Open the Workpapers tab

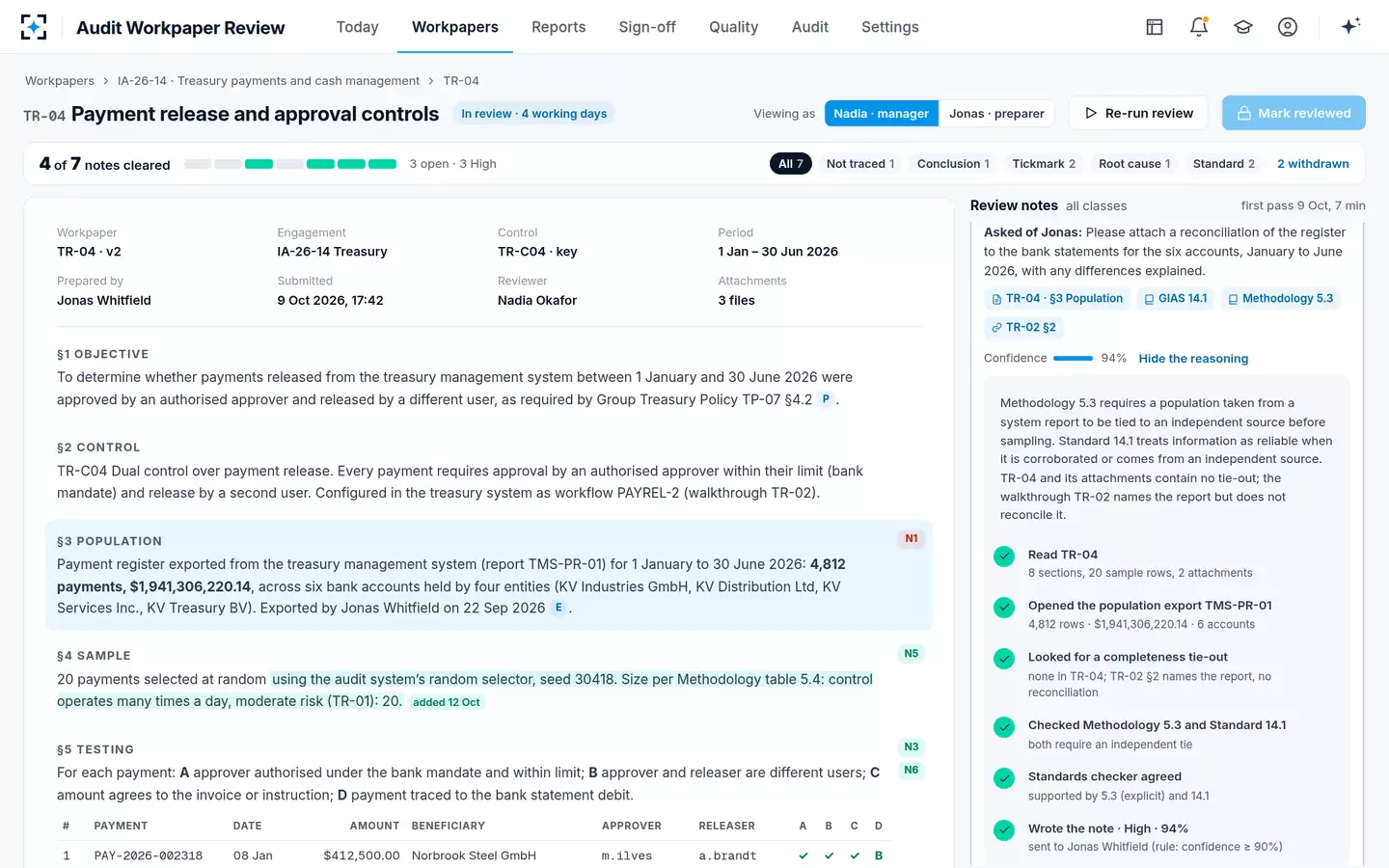click(x=455, y=27)
